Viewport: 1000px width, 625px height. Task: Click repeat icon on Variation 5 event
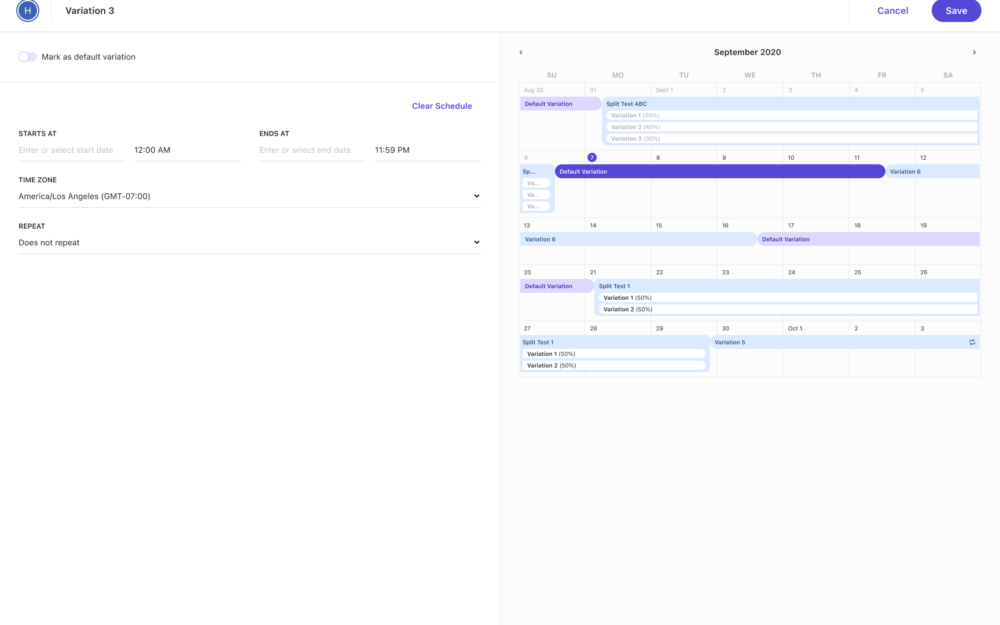972,342
